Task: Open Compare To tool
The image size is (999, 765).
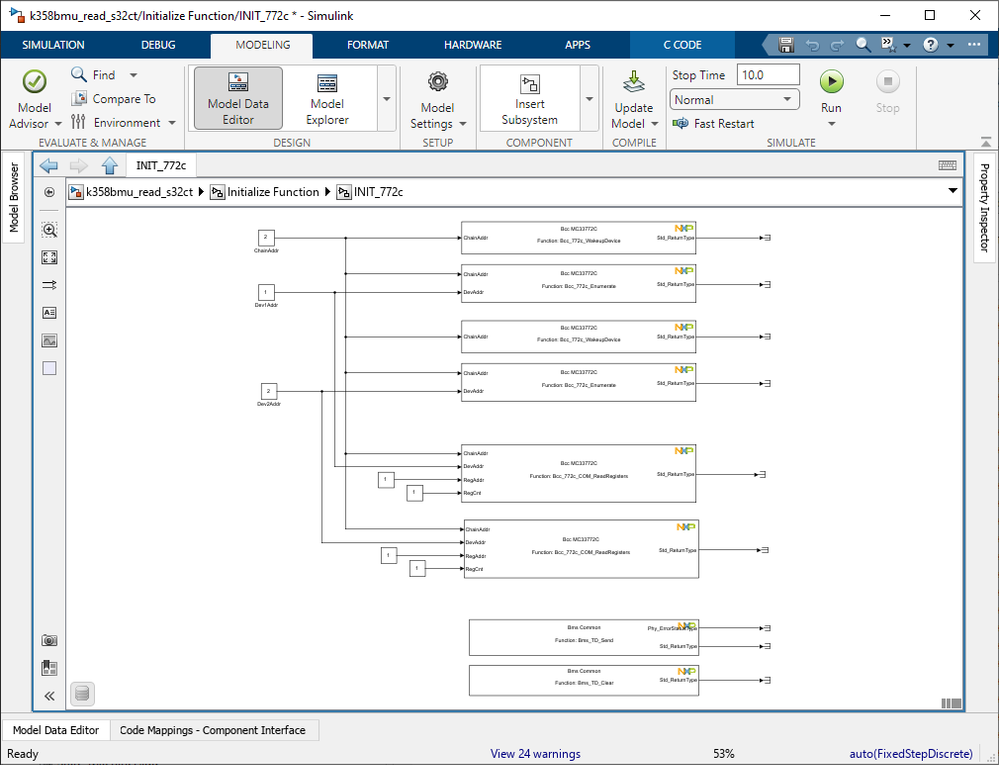Action: pyautogui.click(x=113, y=99)
